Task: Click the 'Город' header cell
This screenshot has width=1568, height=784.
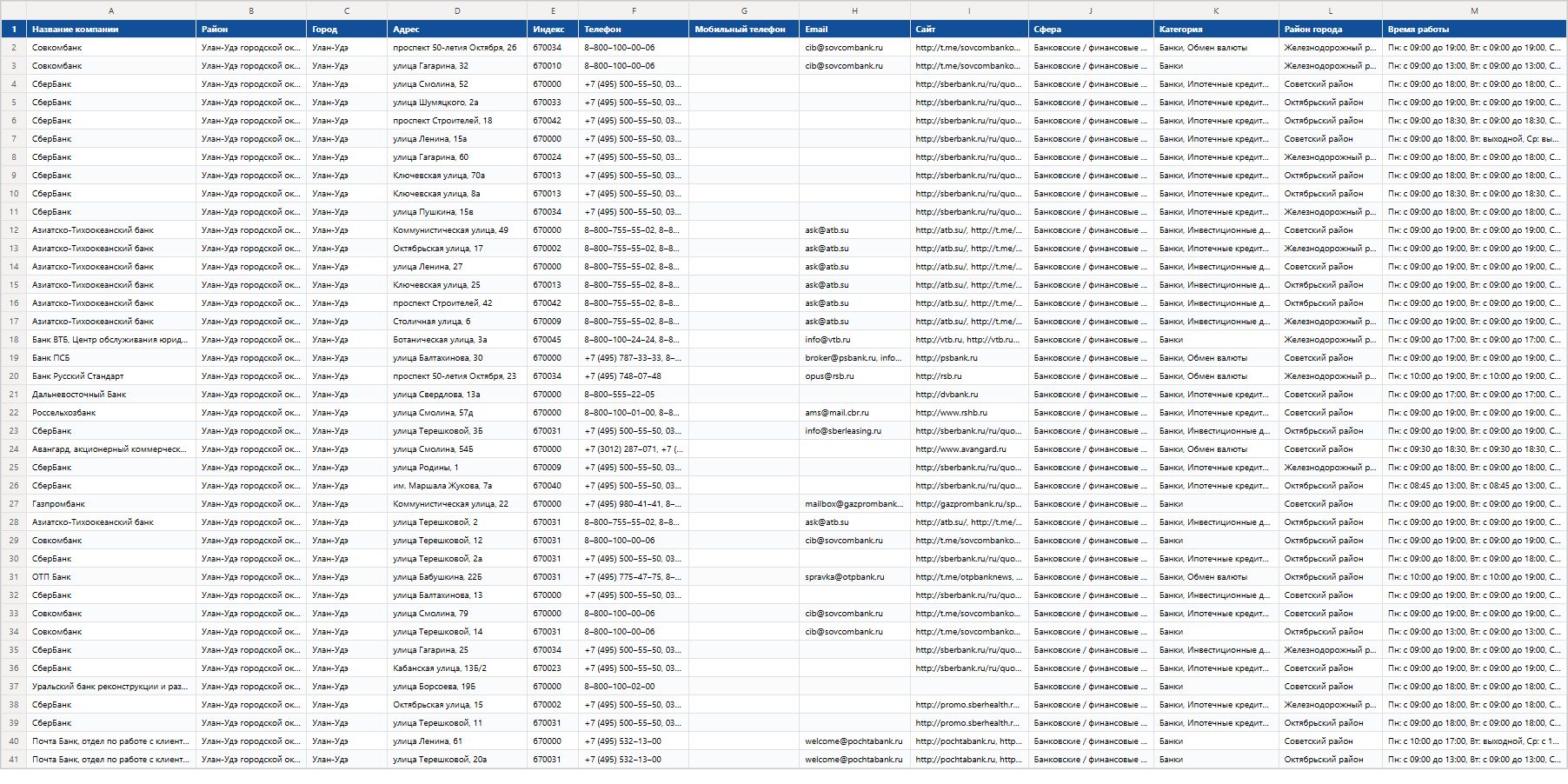Action: pos(347,29)
